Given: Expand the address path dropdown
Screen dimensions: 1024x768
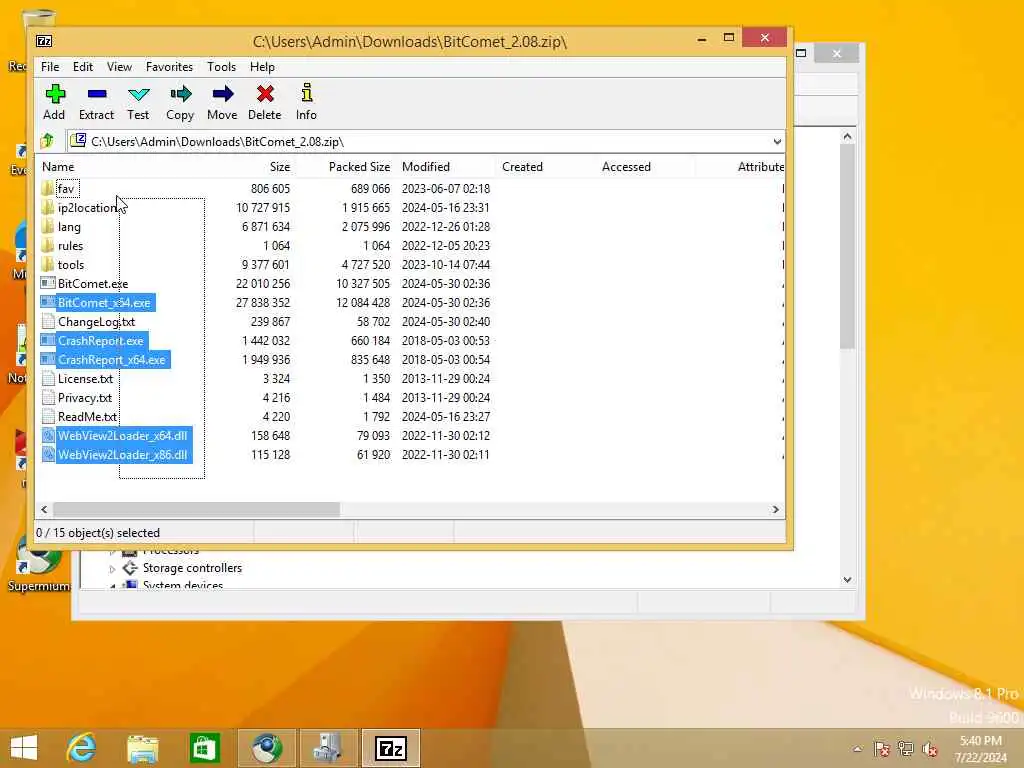Looking at the screenshot, I should [x=776, y=142].
